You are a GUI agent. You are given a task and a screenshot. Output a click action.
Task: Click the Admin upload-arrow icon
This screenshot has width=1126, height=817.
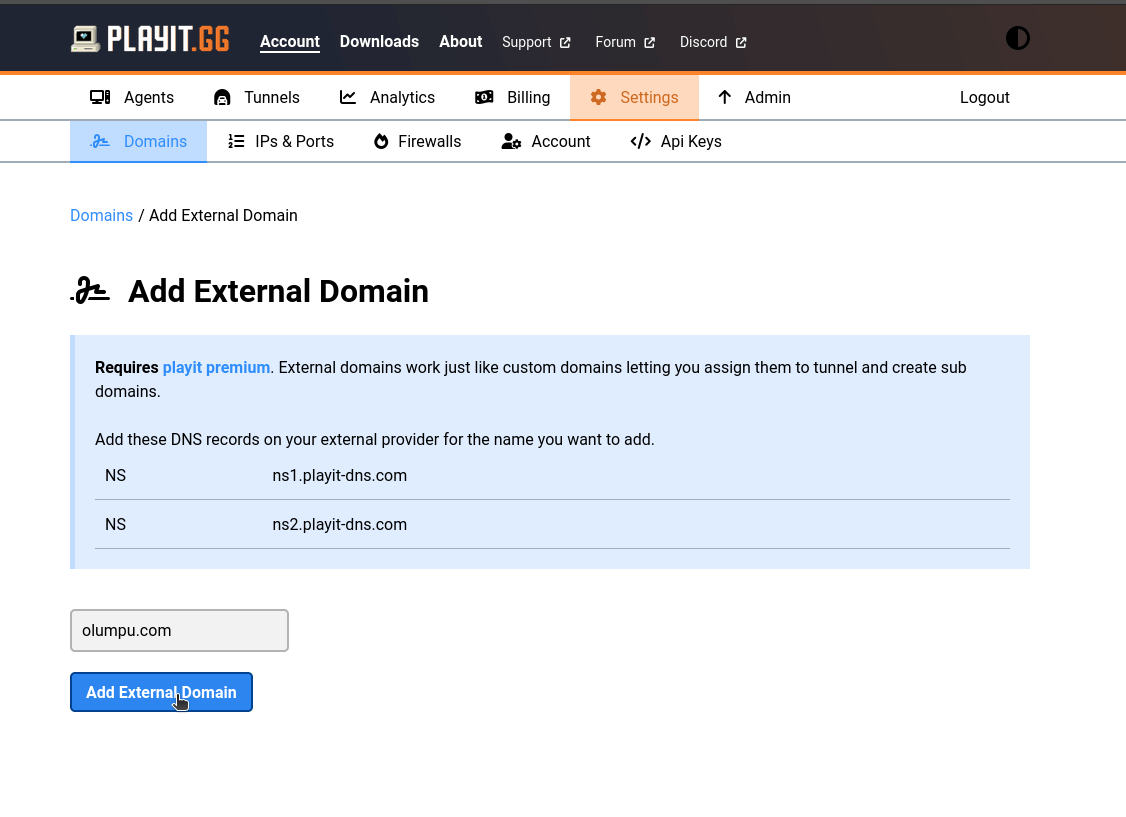tap(724, 97)
